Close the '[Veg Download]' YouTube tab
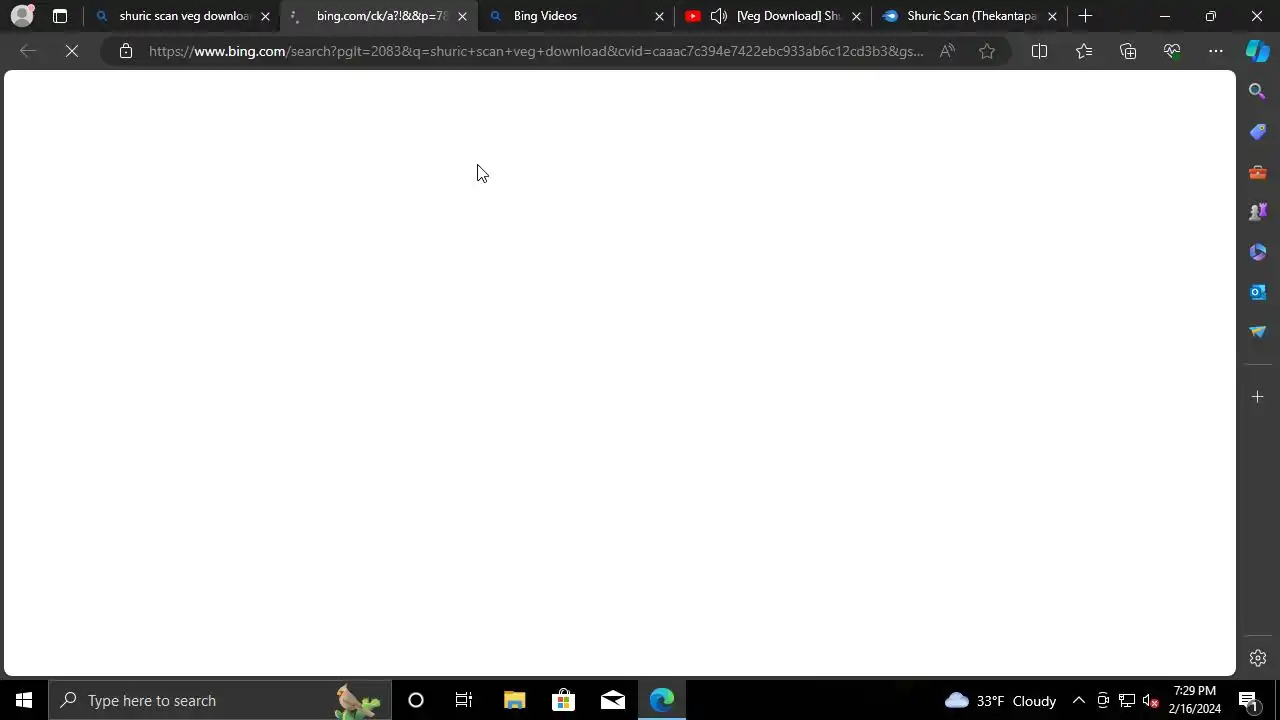Image resolution: width=1280 pixels, height=720 pixels. point(856,16)
